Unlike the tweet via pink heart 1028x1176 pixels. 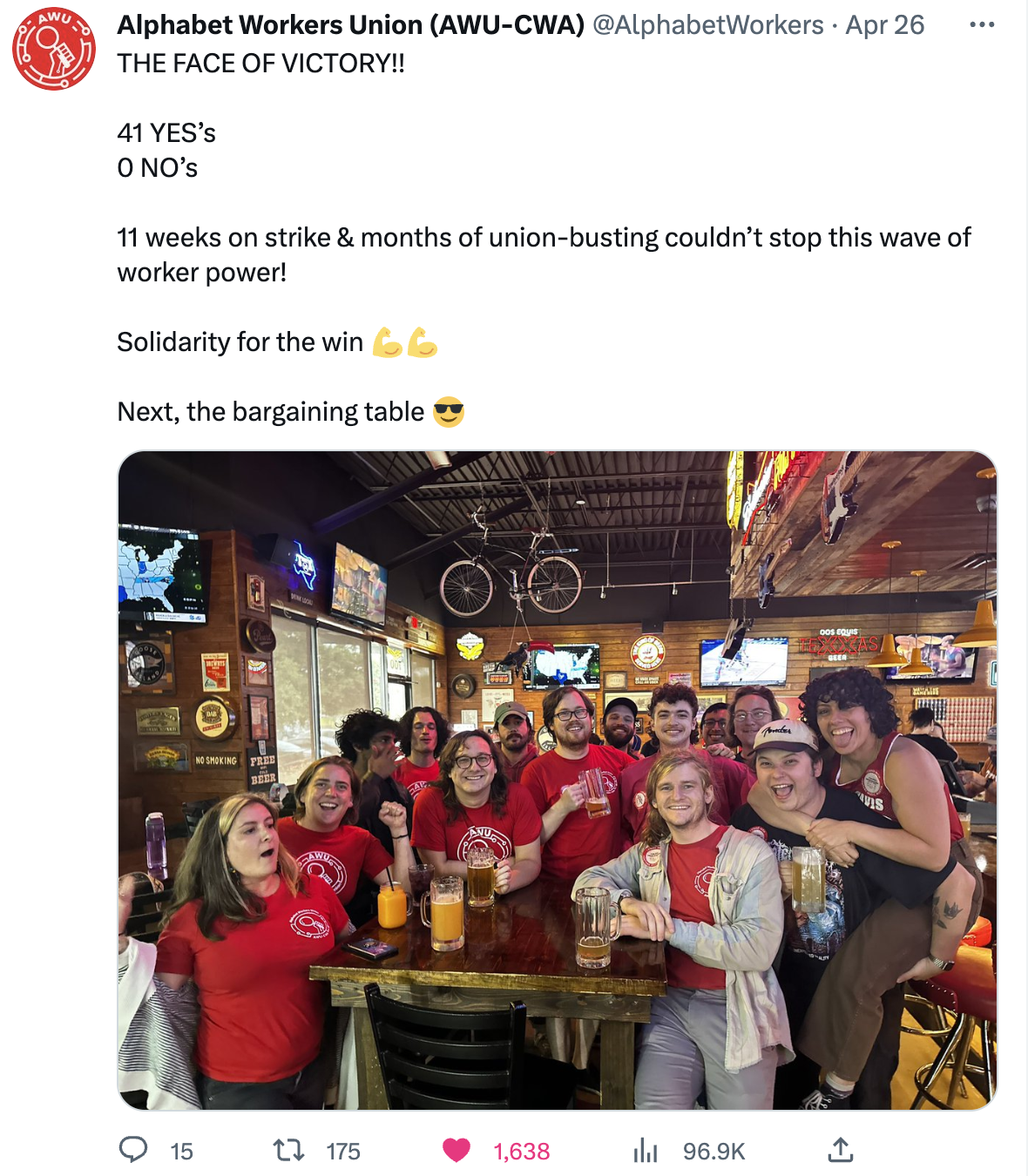tap(457, 1151)
